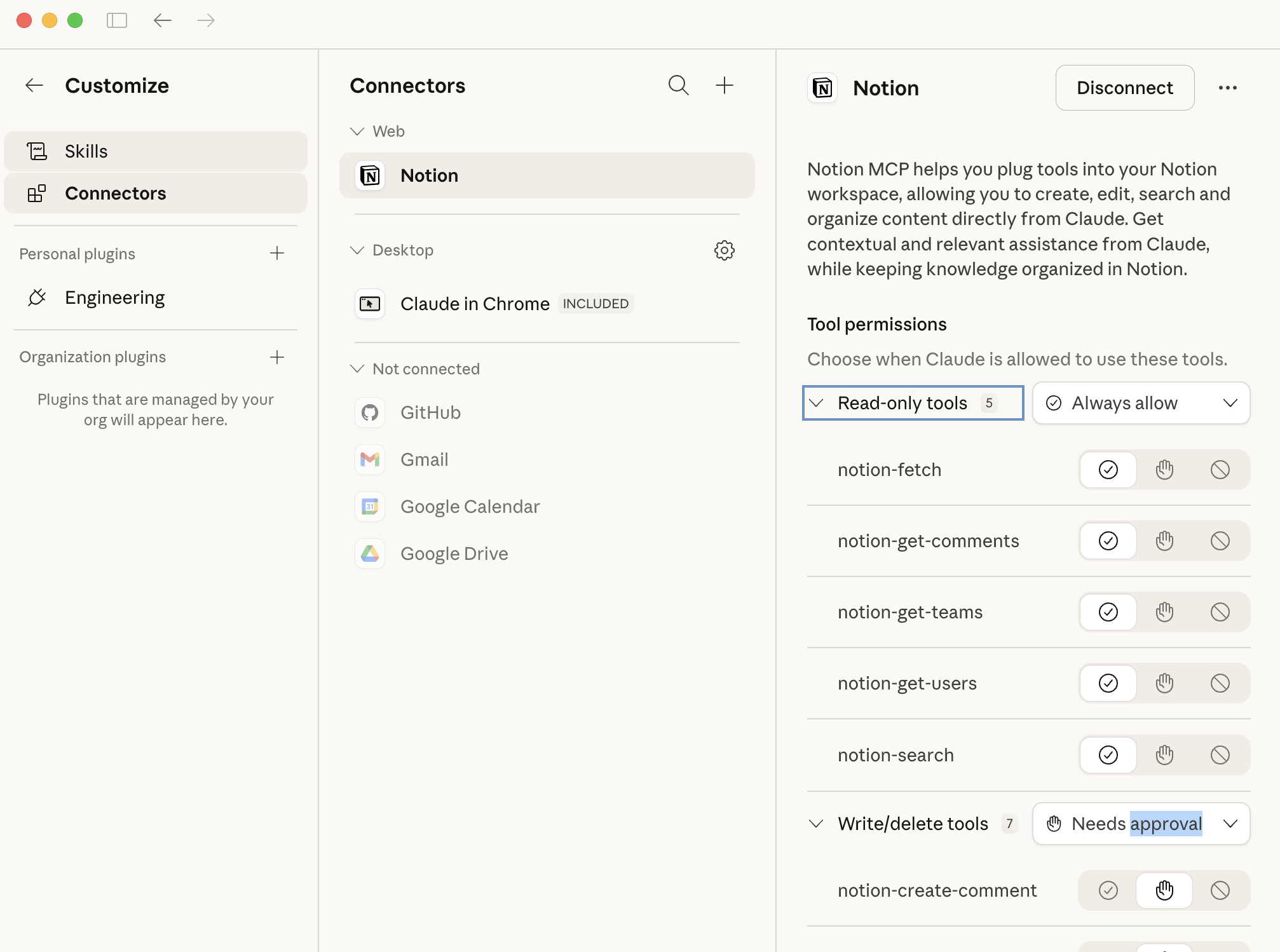1280x952 pixels.
Task: Toggle the sidebar panel icon
Action: point(117,20)
